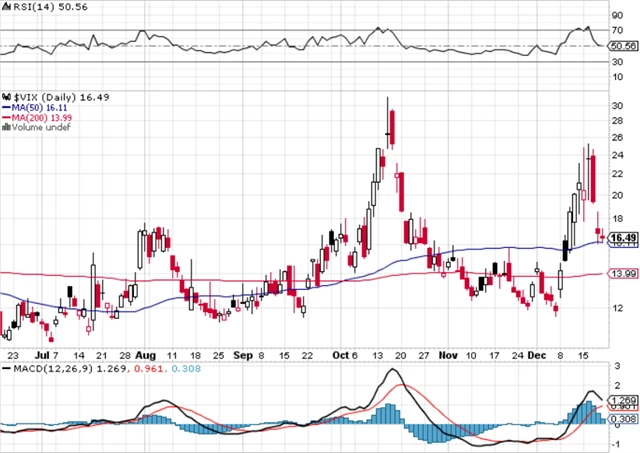This screenshot has height=453, width=640.
Task: Click the Sep label on date axis
Action: pyautogui.click(x=243, y=355)
